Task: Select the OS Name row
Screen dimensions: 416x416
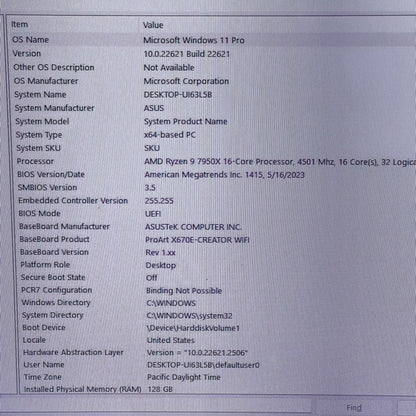Action: pyautogui.click(x=212, y=40)
